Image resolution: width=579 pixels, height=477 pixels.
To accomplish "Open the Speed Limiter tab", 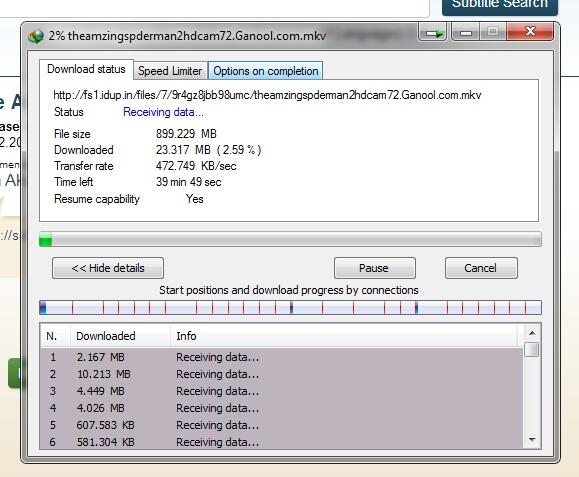I will pyautogui.click(x=170, y=71).
